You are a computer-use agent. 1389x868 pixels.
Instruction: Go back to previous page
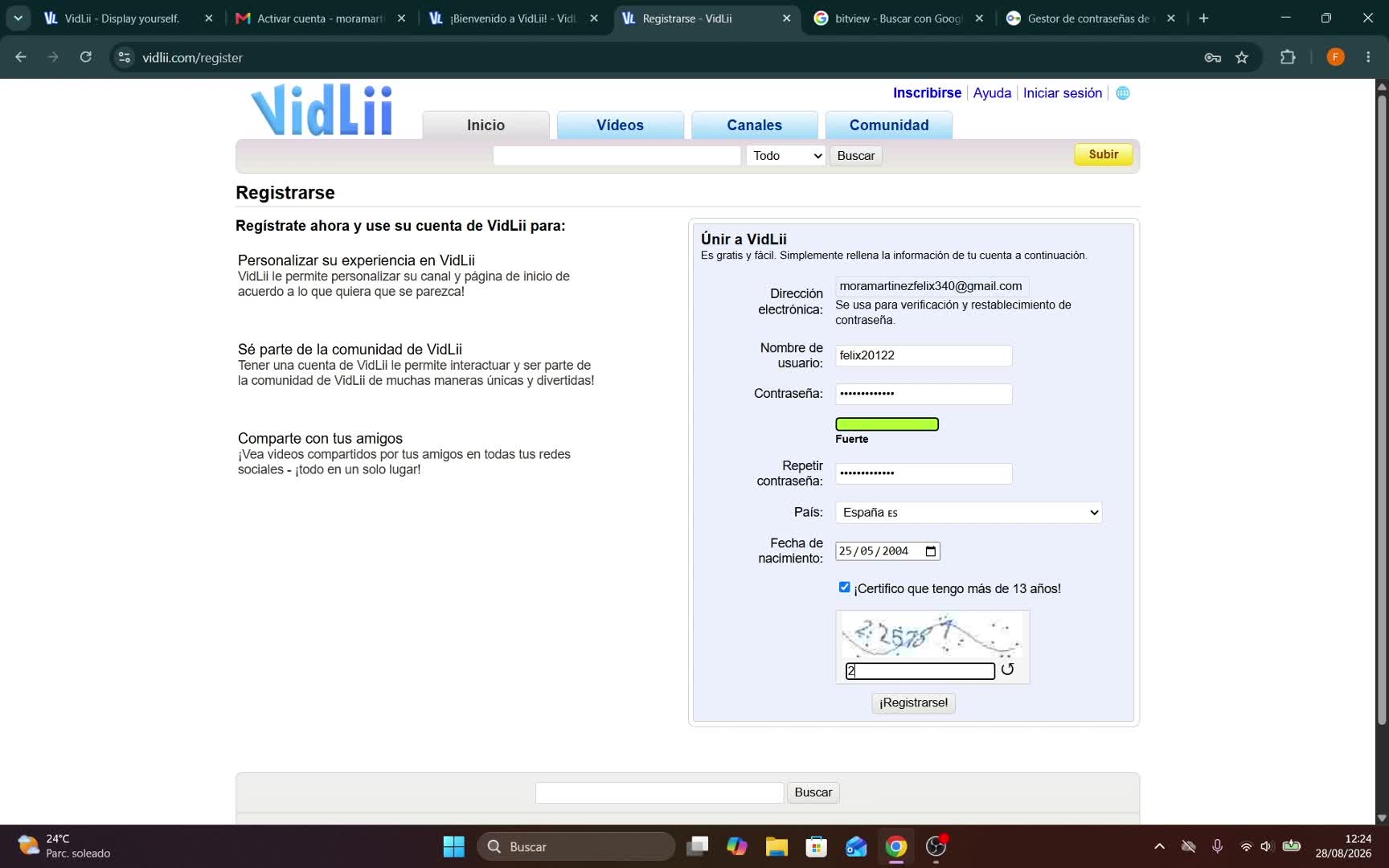21,57
